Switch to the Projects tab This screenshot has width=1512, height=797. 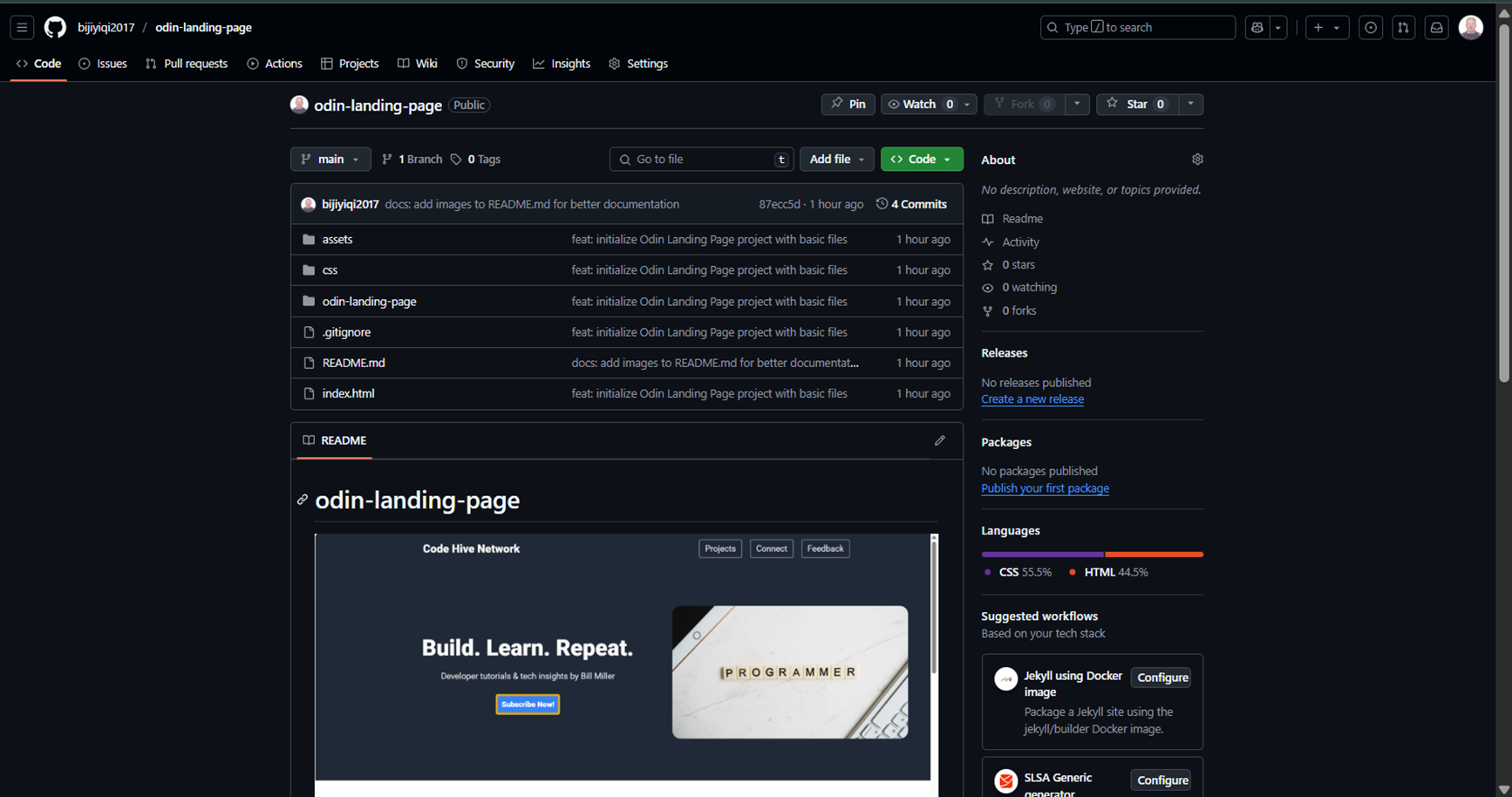[350, 64]
